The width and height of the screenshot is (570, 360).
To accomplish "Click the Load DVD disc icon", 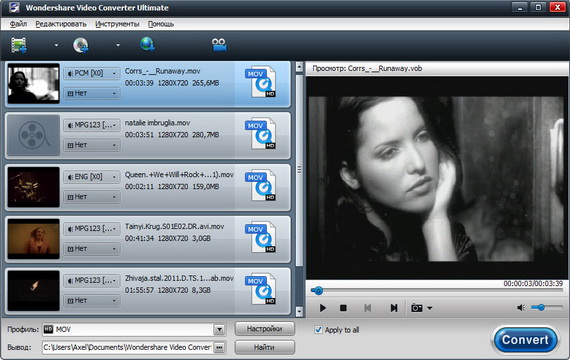I will point(81,45).
